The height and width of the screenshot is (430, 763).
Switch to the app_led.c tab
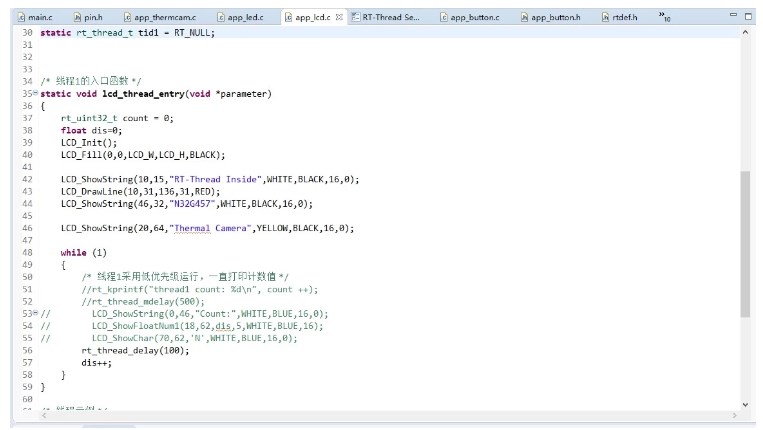coord(240,18)
